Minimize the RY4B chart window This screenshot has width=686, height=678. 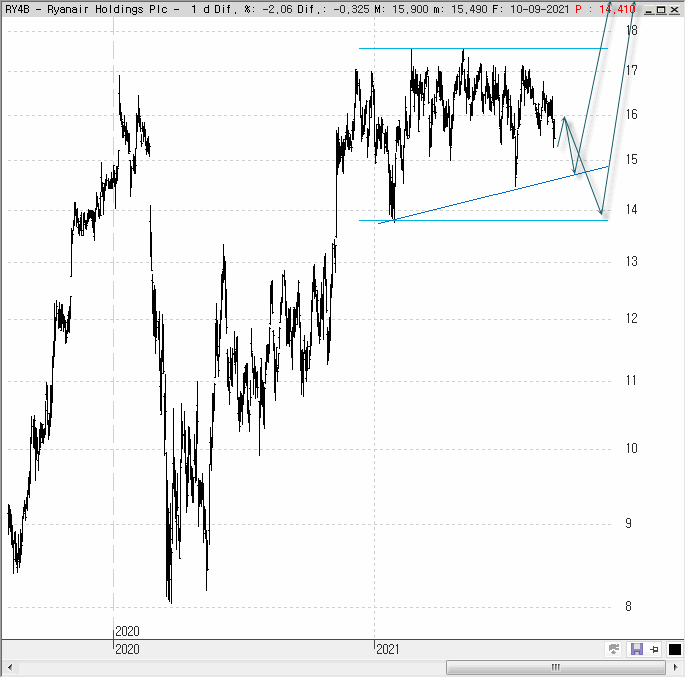click(649, 10)
